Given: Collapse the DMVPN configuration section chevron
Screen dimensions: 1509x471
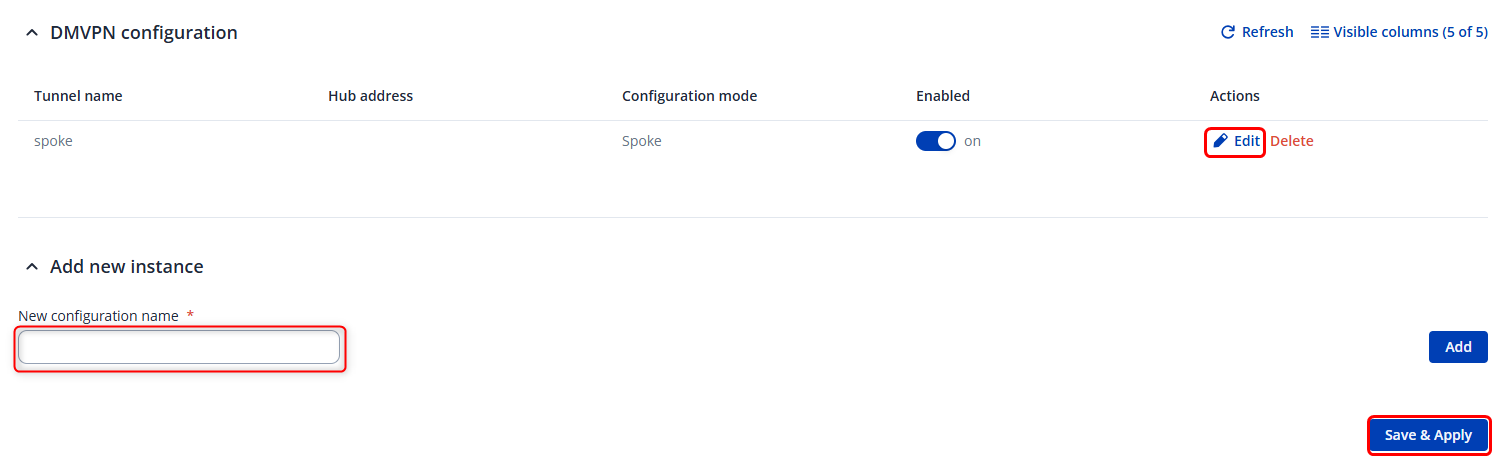Looking at the screenshot, I should point(32,34).
